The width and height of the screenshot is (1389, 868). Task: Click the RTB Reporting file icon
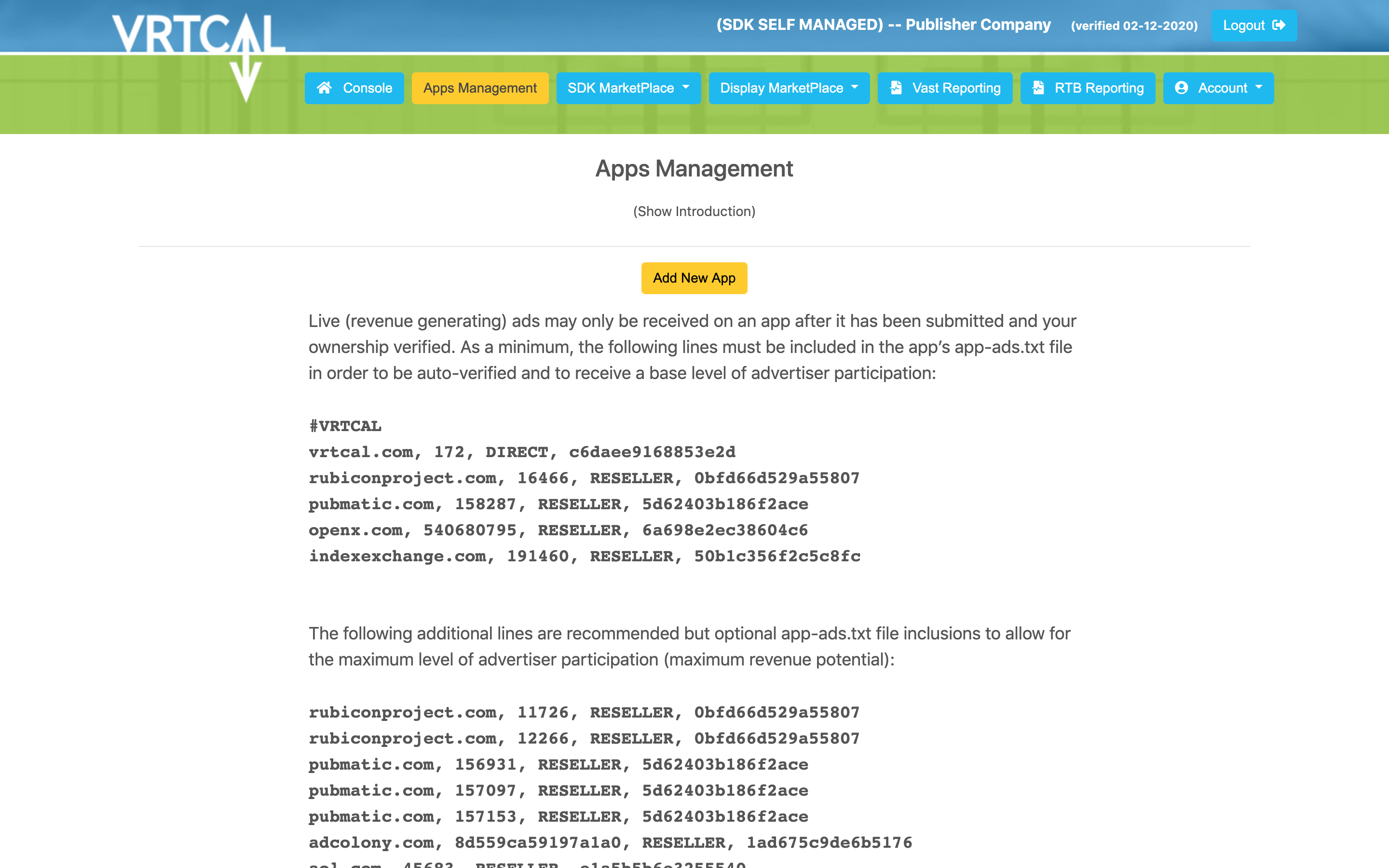pos(1038,87)
